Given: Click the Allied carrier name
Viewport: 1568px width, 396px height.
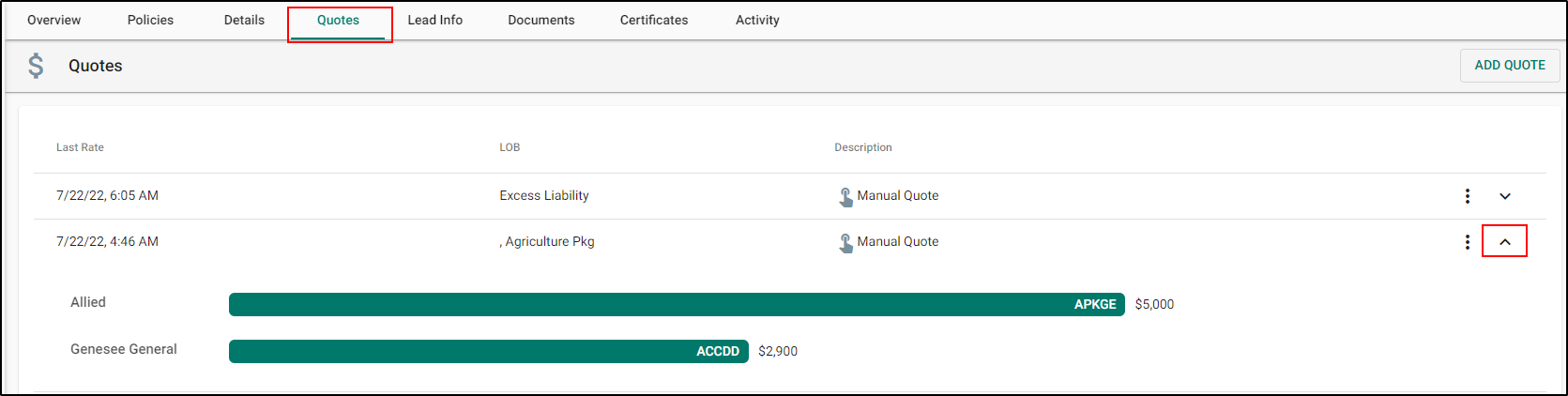Looking at the screenshot, I should [88, 302].
